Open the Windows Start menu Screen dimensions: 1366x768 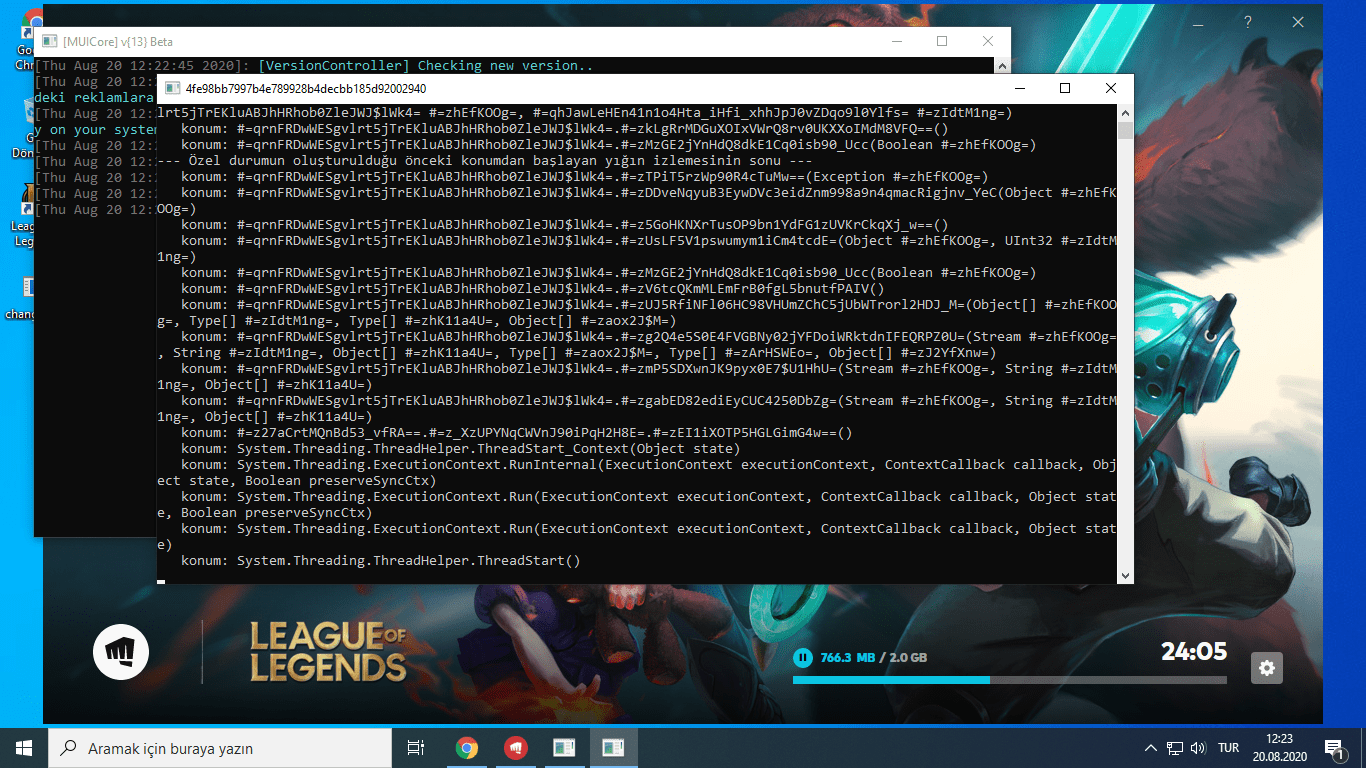point(24,748)
